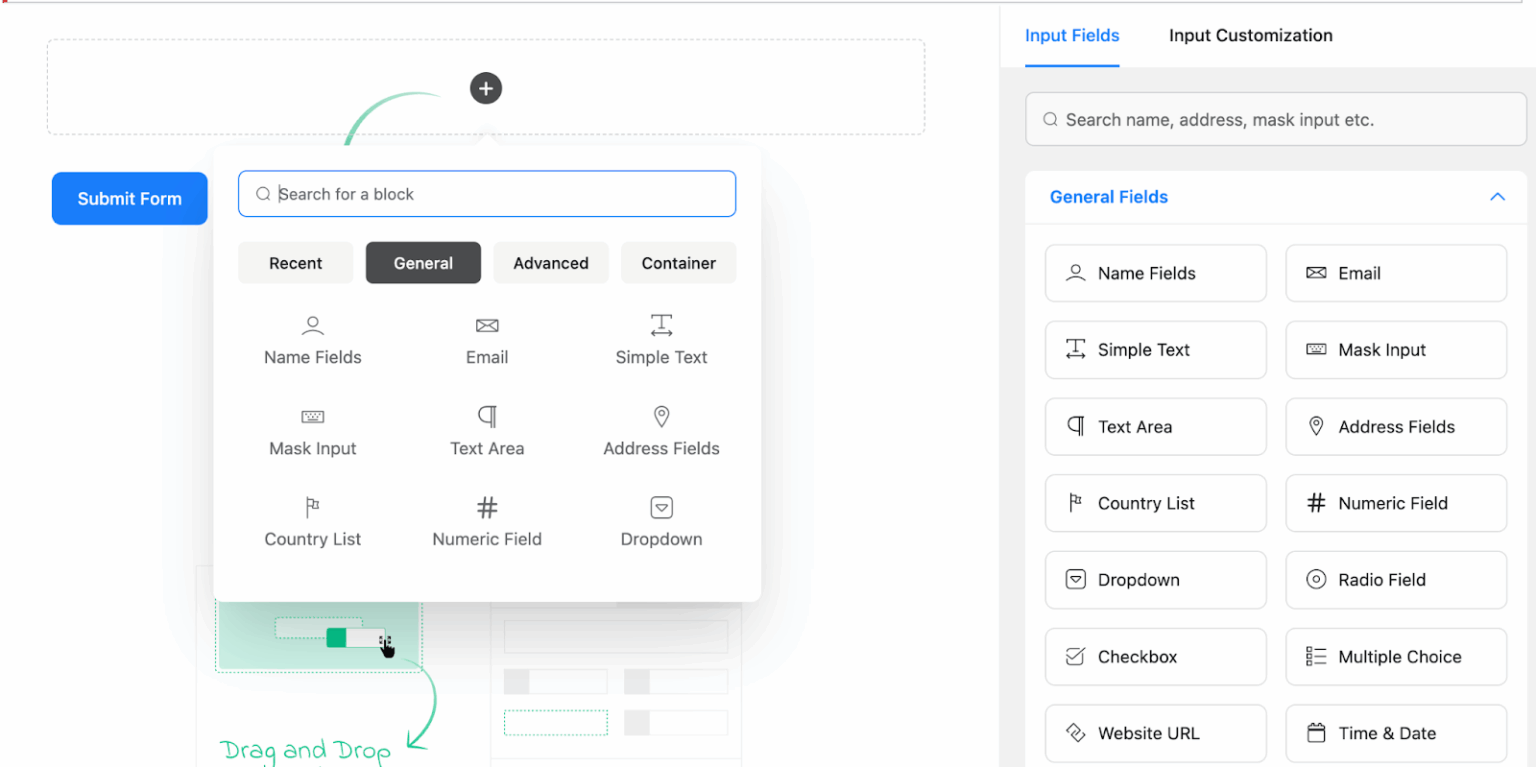Click the plus icon to add a block
Viewport: 1536px width, 767px height.
[486, 88]
